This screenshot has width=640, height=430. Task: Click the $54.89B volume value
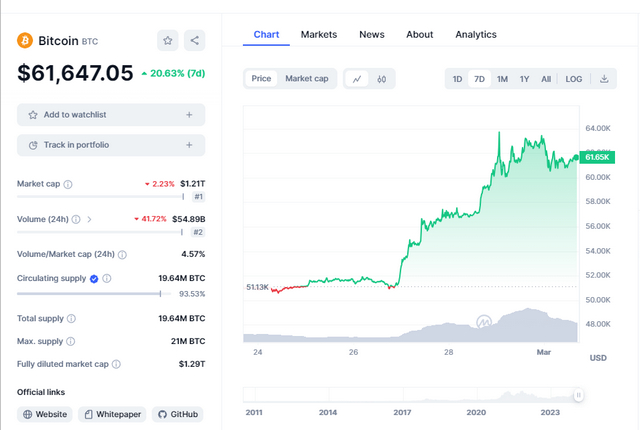tap(189, 219)
